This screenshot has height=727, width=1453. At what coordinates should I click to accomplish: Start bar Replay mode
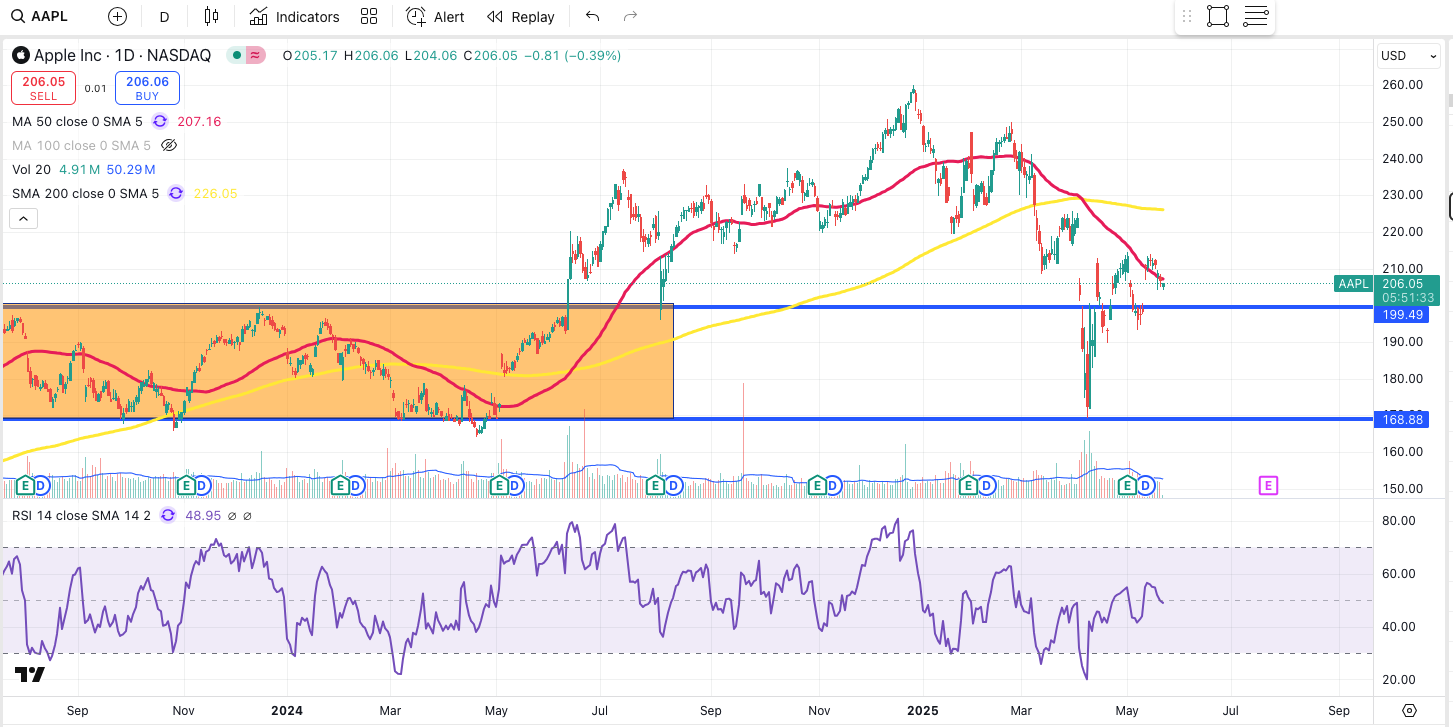520,16
